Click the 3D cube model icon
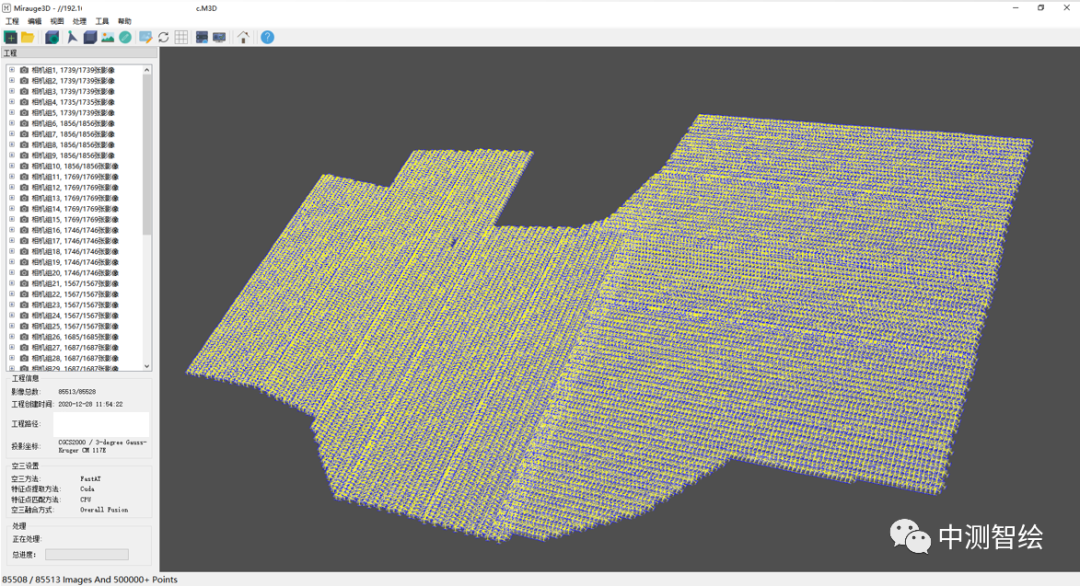Viewport: 1080px width, 586px height. (90, 37)
